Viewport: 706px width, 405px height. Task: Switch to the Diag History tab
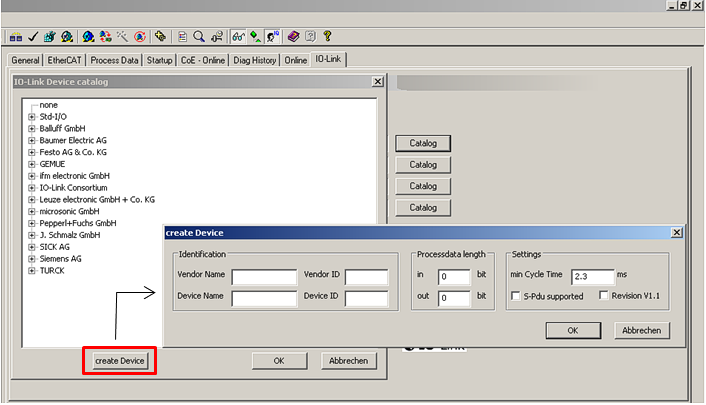(254, 60)
